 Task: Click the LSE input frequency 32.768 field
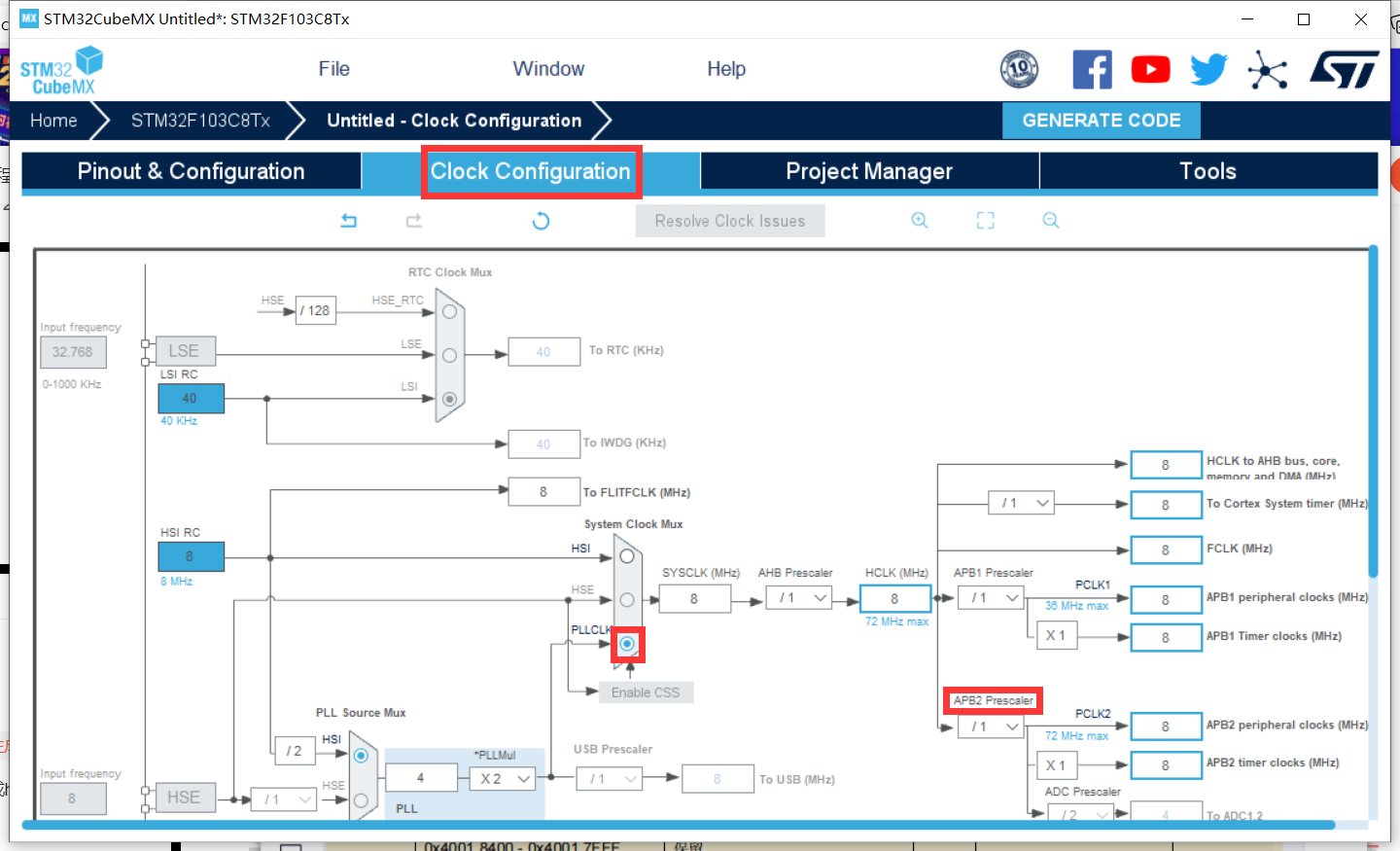[73, 352]
